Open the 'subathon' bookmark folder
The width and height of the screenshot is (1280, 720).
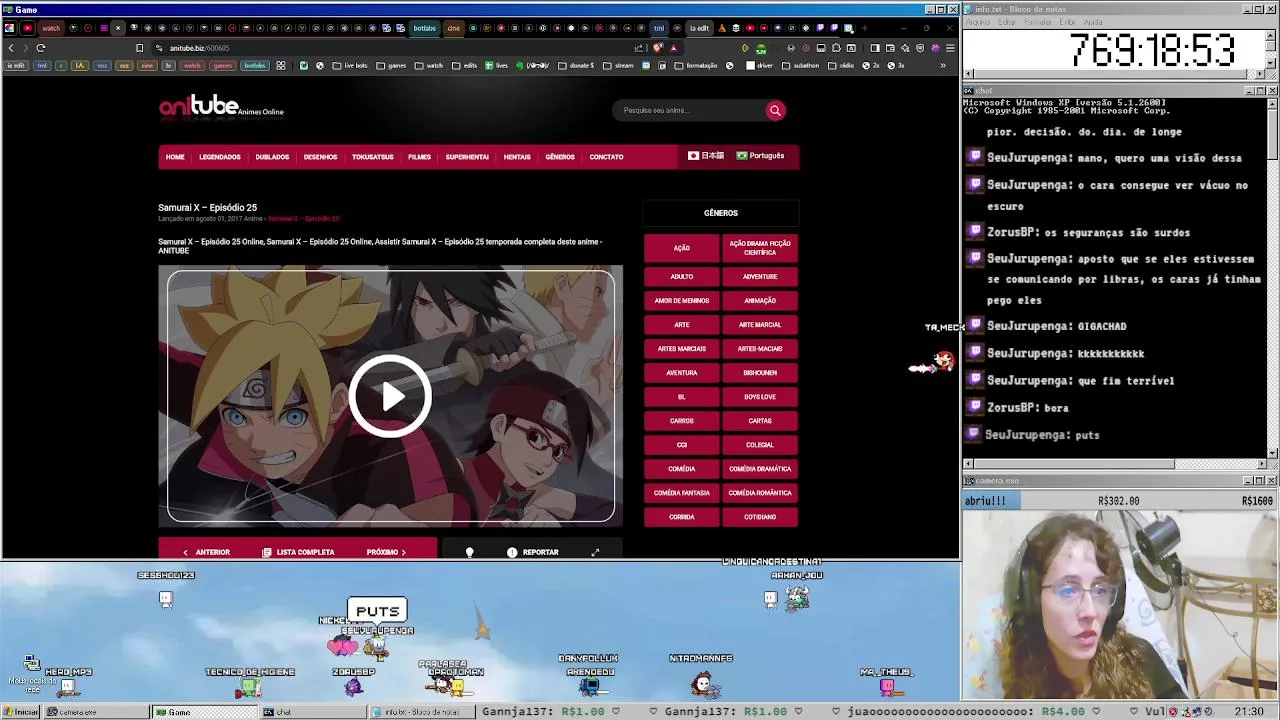click(800, 66)
